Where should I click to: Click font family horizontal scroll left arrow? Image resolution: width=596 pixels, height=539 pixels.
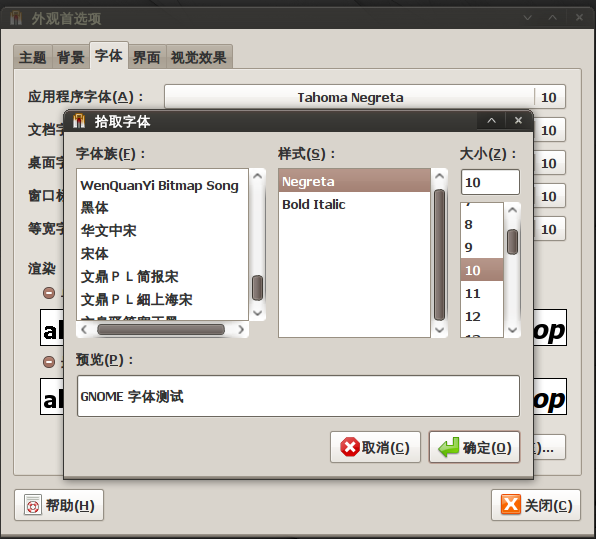[84, 329]
